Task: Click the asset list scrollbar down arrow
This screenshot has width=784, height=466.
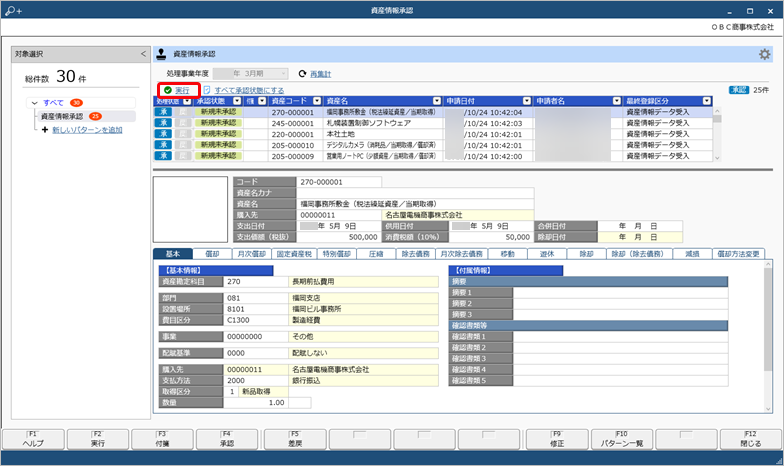Action: (x=717, y=158)
